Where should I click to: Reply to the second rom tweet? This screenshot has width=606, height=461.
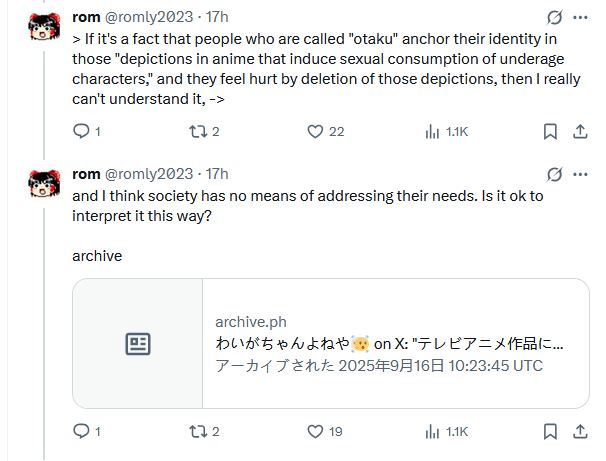82,432
